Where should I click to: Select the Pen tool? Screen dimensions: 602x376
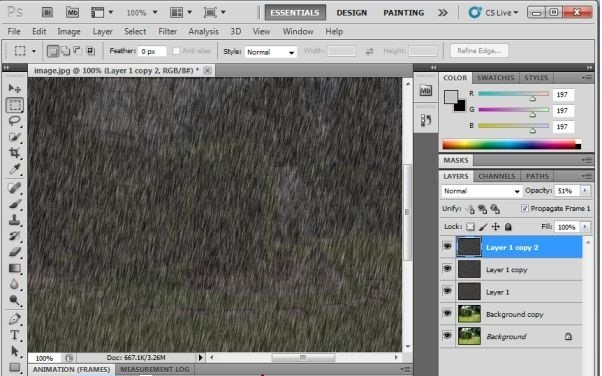tap(15, 319)
